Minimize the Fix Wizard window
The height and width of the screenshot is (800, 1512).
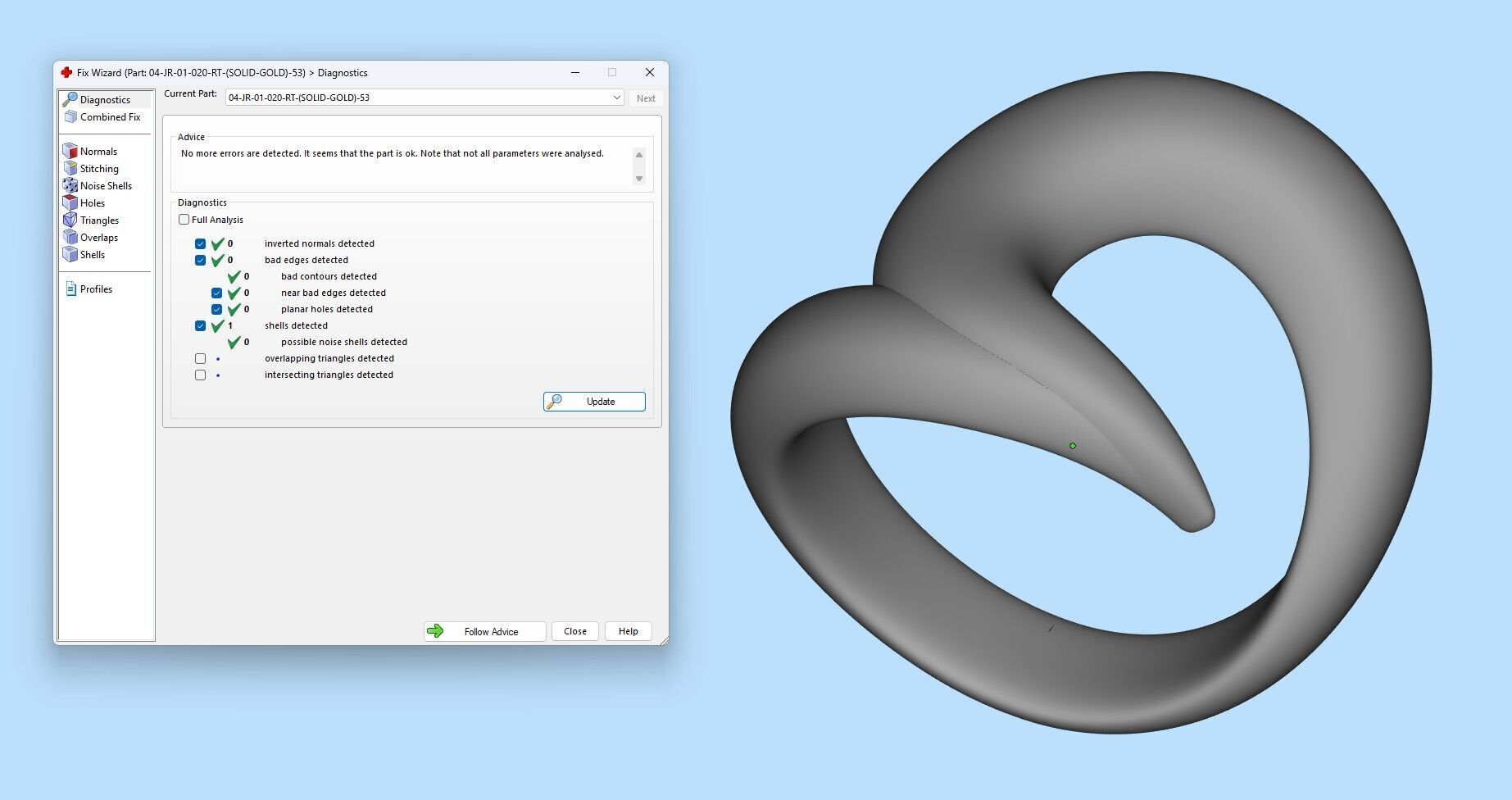[x=575, y=72]
